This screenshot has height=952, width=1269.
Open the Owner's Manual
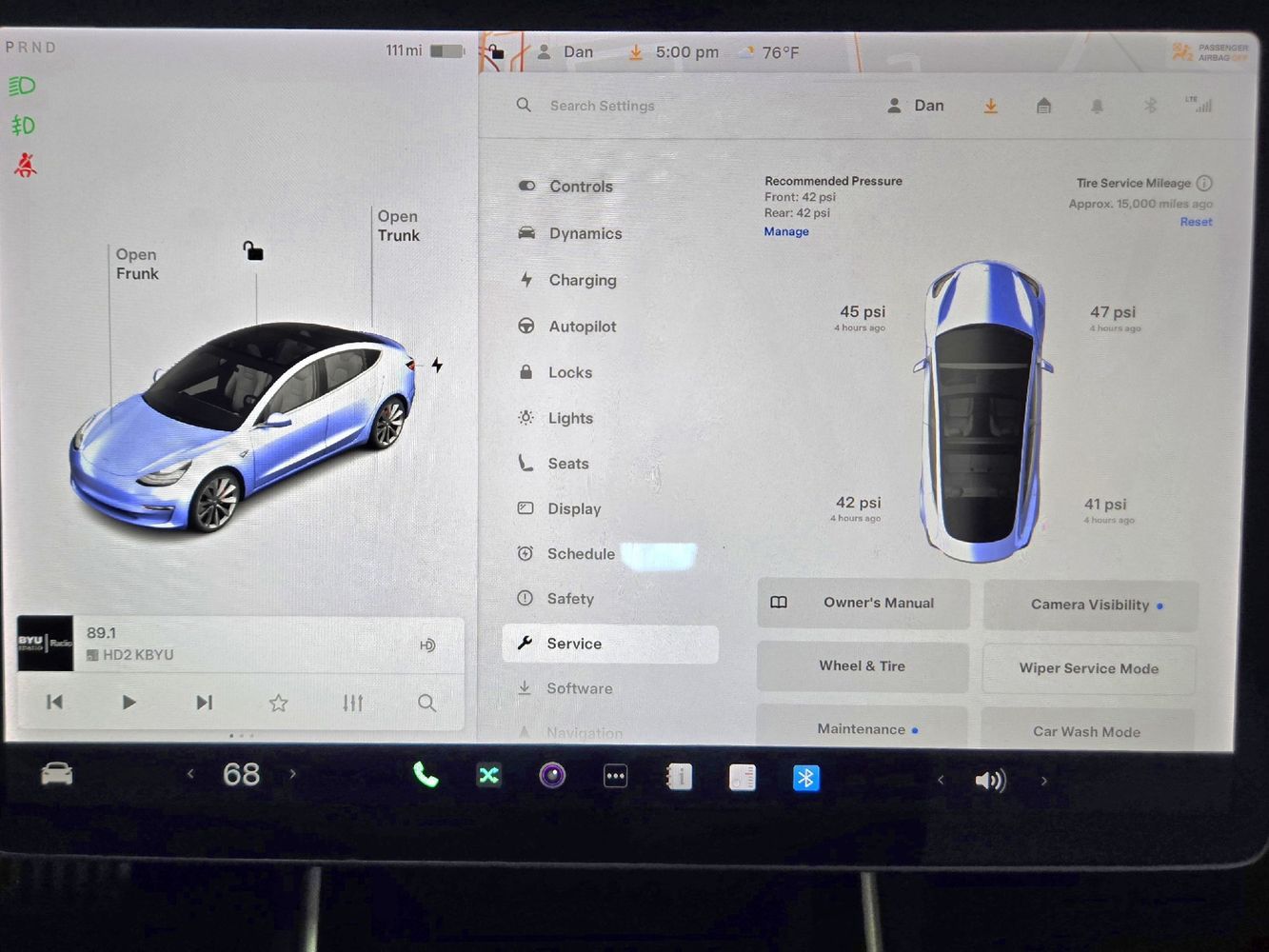click(x=863, y=603)
